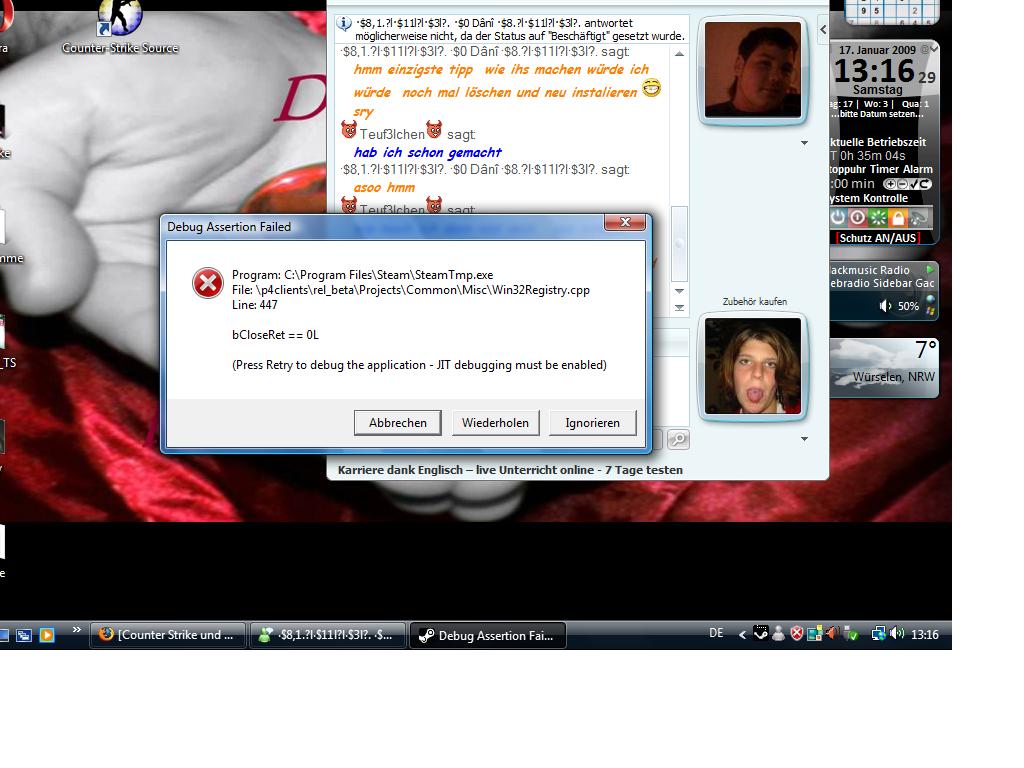Open the Würselen, NRW weather gadget
This screenshot has width=1024, height=768.
(x=884, y=368)
